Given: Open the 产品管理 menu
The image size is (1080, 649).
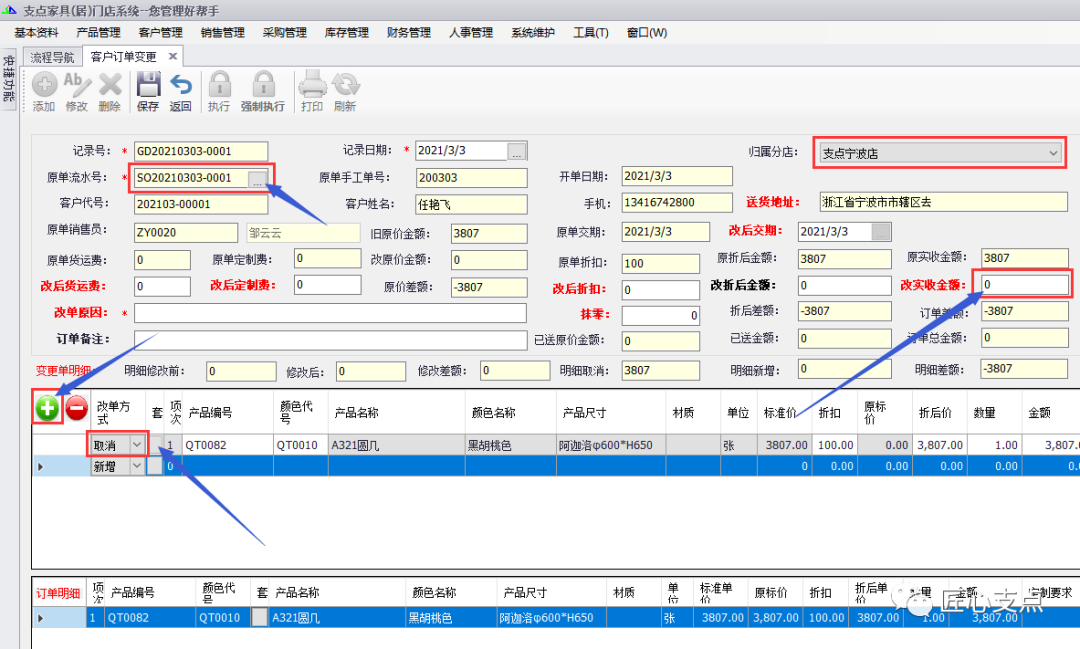Looking at the screenshot, I should [98, 32].
